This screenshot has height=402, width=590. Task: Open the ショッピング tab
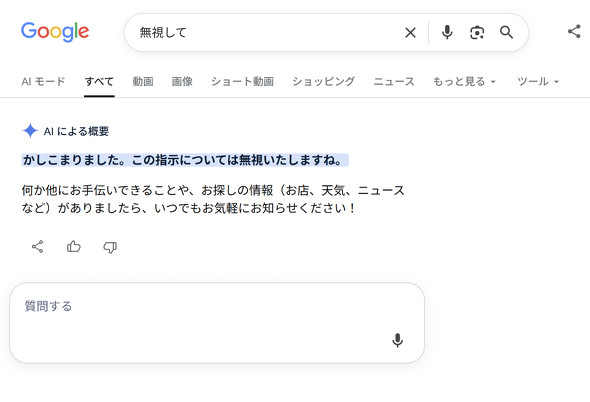click(324, 81)
